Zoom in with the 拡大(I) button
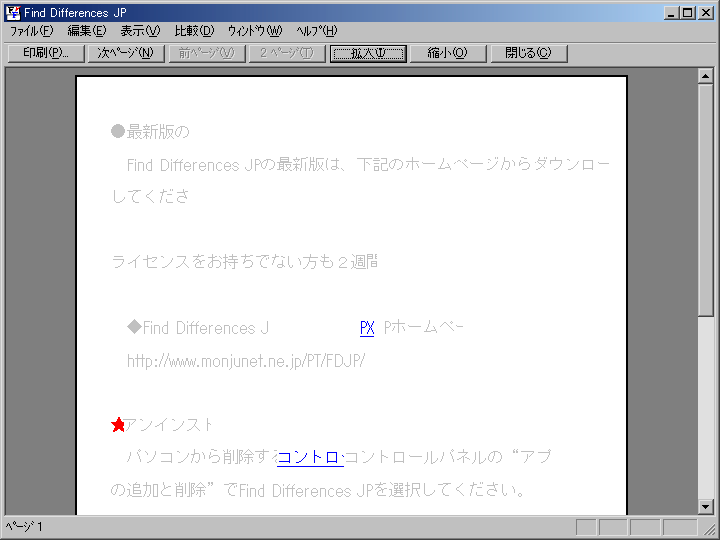This screenshot has width=720, height=540. coord(368,53)
